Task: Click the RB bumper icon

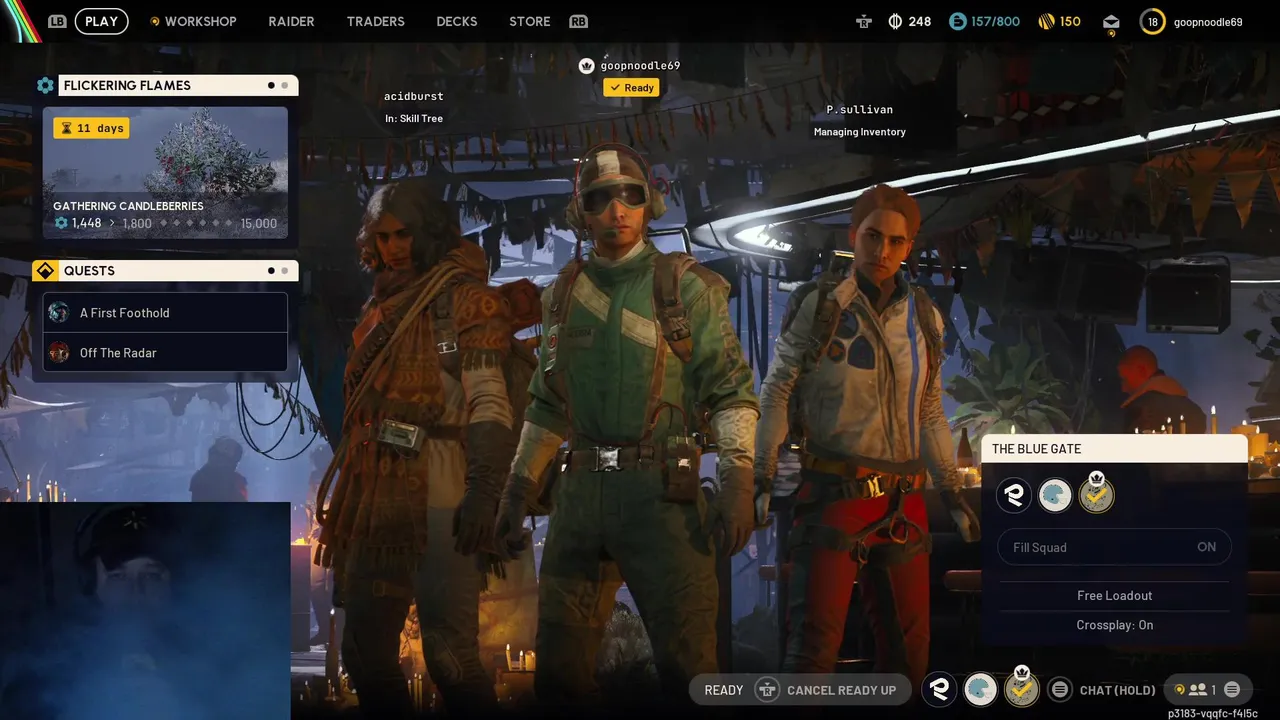Action: tap(578, 21)
